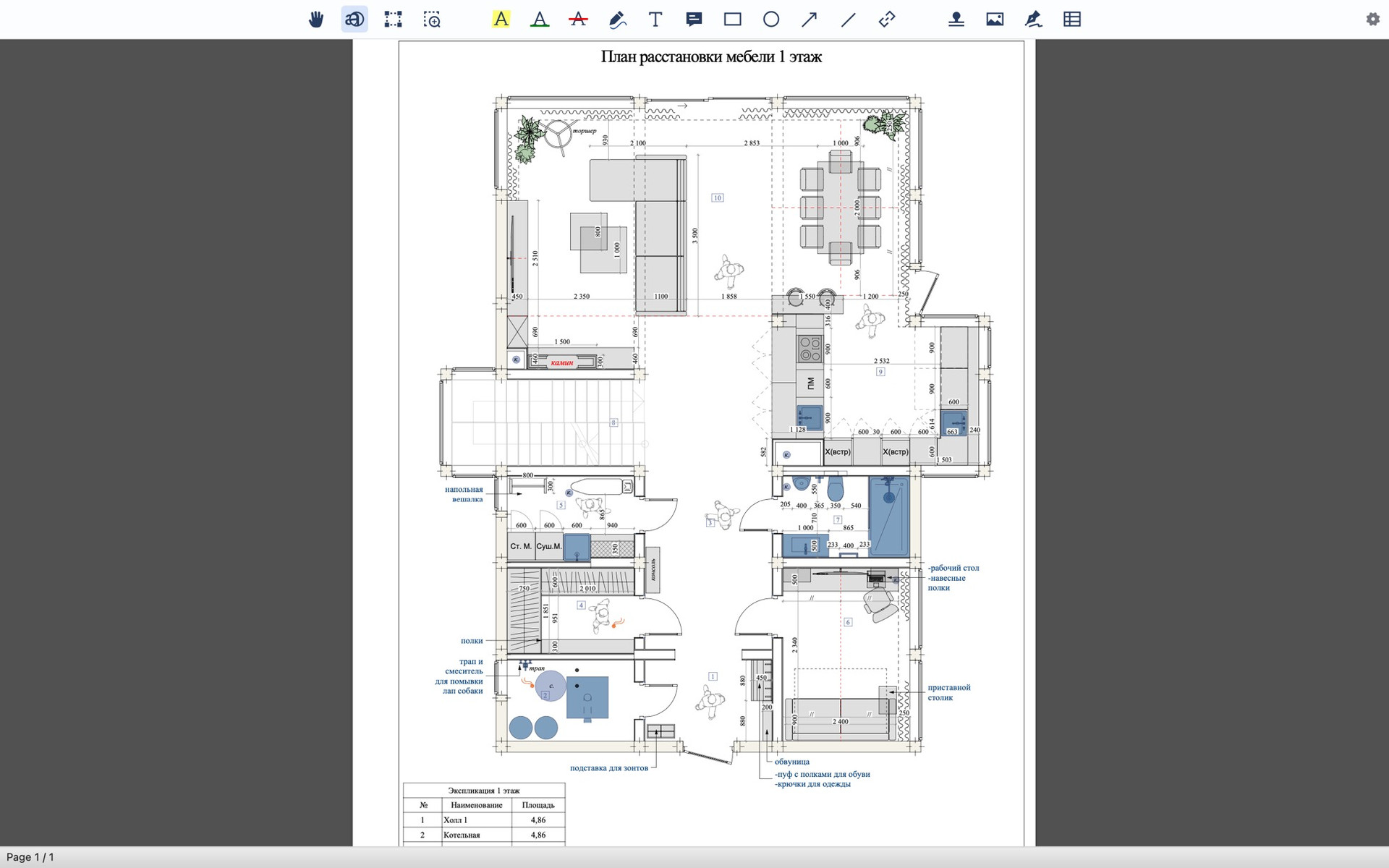Select the hand pan tool
The image size is (1389, 868).
click(316, 20)
